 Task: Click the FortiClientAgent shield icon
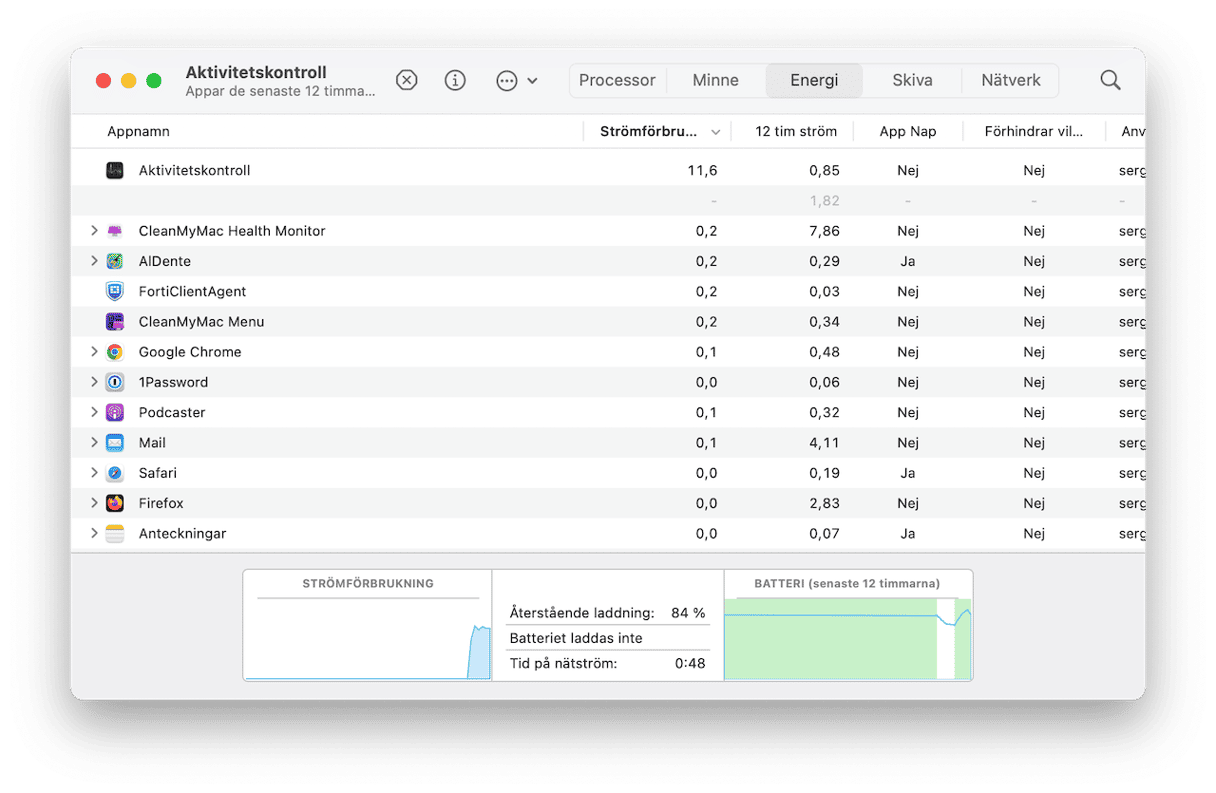pyautogui.click(x=115, y=292)
